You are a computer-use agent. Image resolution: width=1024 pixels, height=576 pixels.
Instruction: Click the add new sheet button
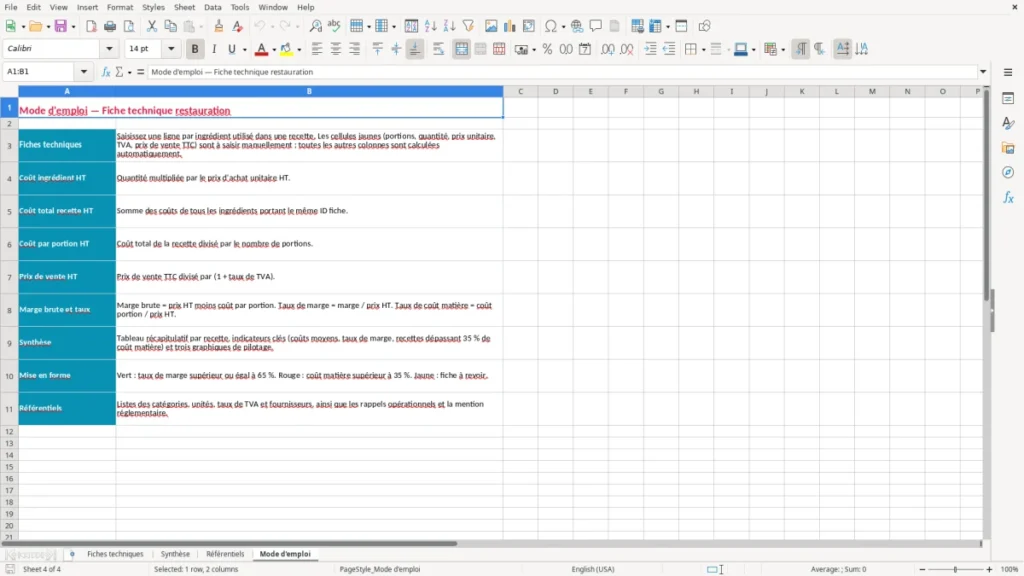click(72, 554)
